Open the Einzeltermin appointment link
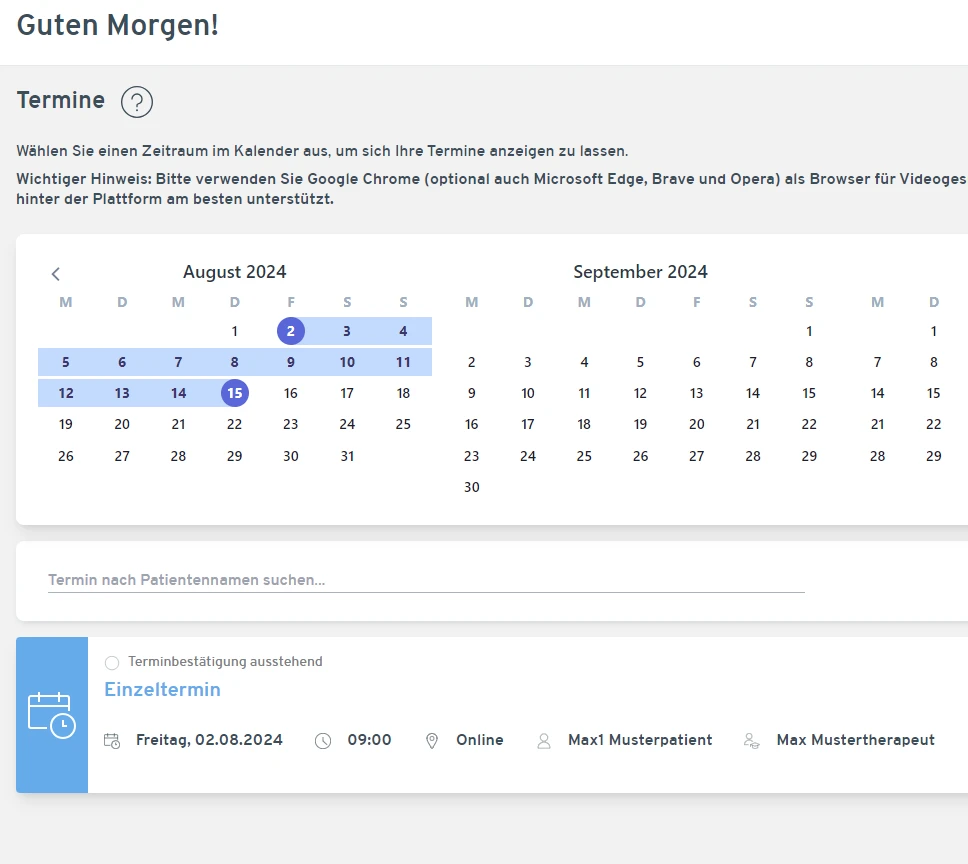The width and height of the screenshot is (968, 864). pyautogui.click(x=162, y=690)
